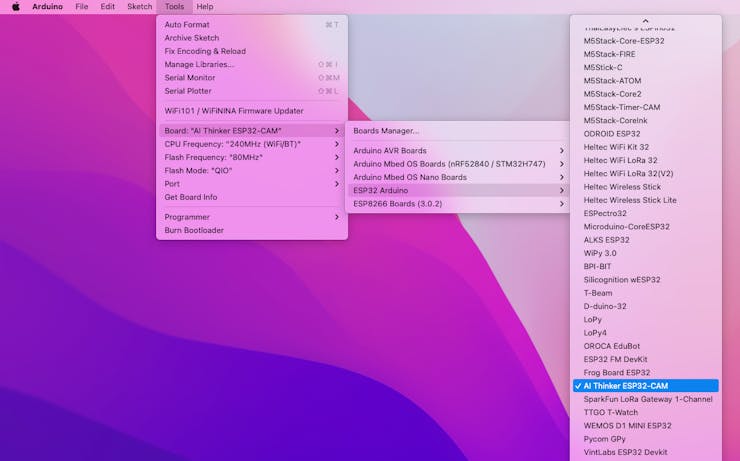The image size is (740, 461).
Task: Open the File menu
Action: pyautogui.click(x=82, y=7)
